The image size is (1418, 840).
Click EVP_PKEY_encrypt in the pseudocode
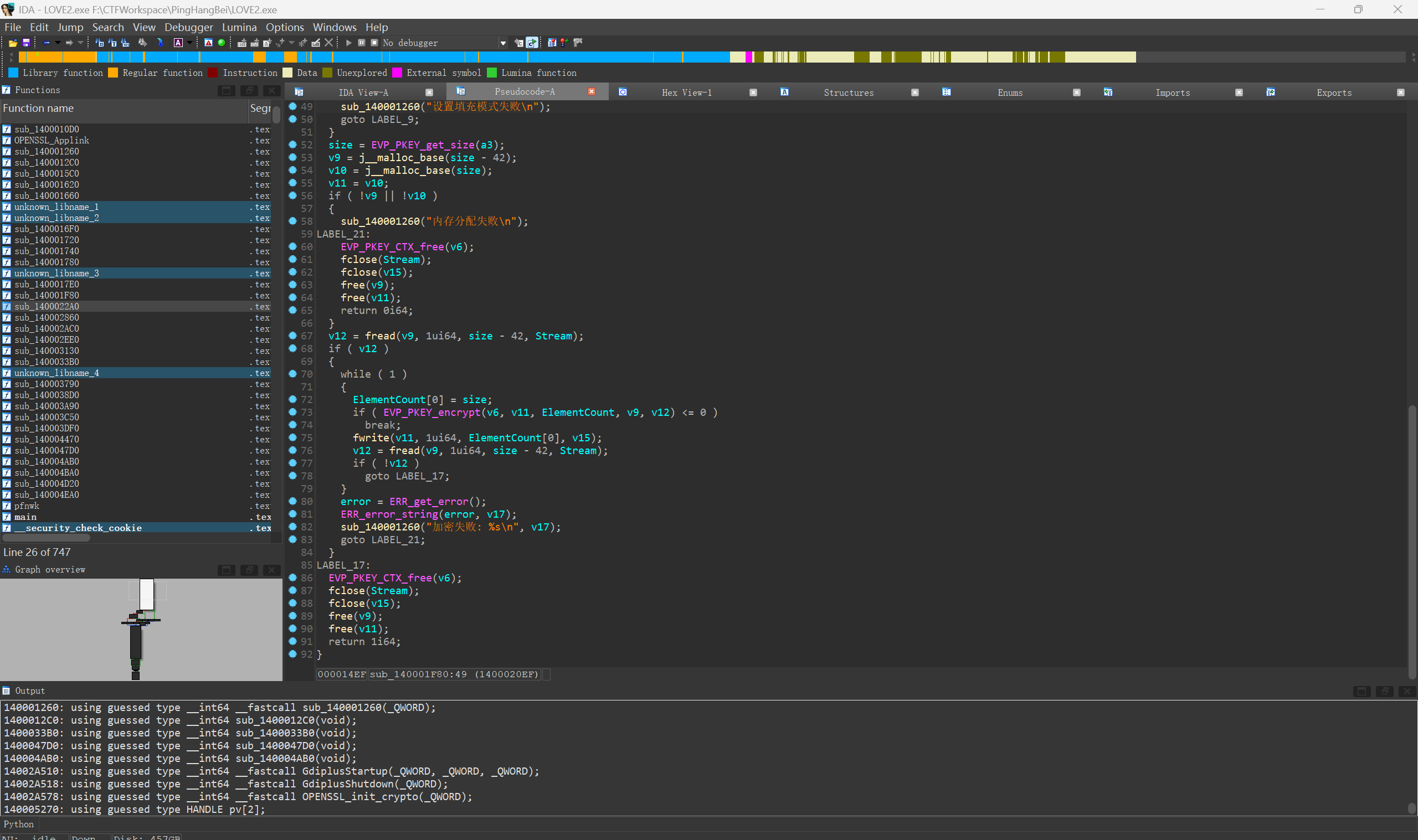point(431,413)
